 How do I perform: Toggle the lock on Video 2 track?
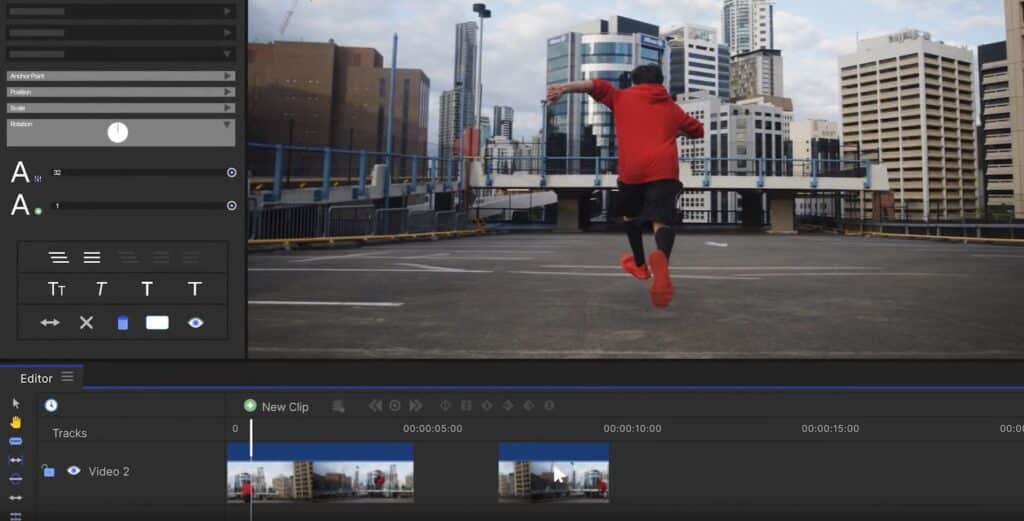click(x=48, y=470)
